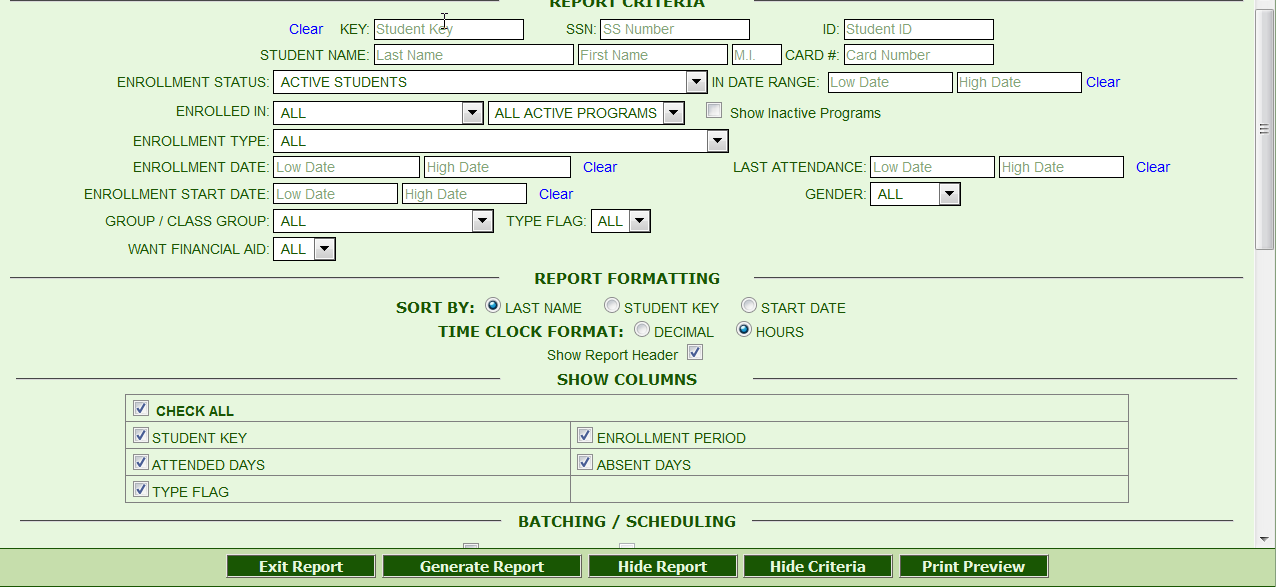Click the Hide Report button
The height and width of the screenshot is (587, 1276).
click(x=663, y=566)
